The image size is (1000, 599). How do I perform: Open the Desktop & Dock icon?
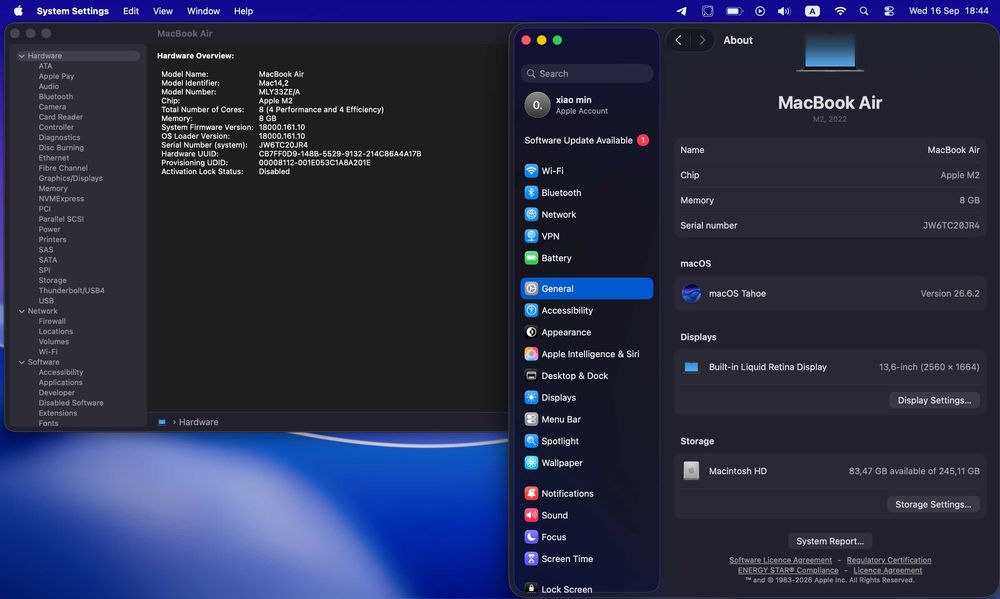click(531, 376)
